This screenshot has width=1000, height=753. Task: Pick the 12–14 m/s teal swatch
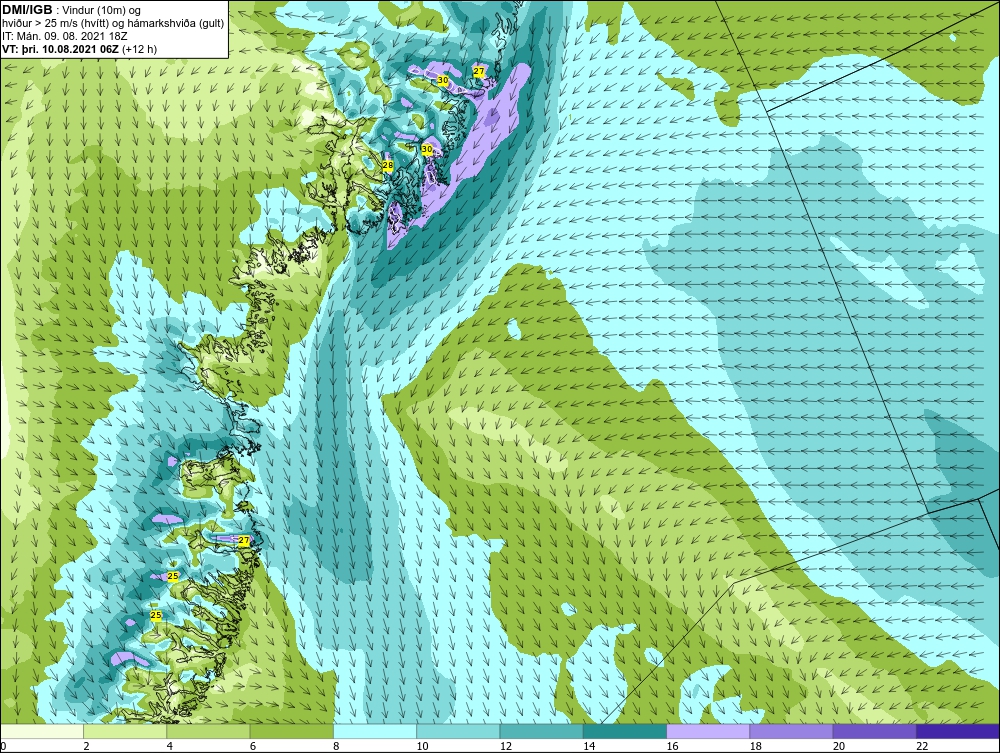[x=541, y=731]
